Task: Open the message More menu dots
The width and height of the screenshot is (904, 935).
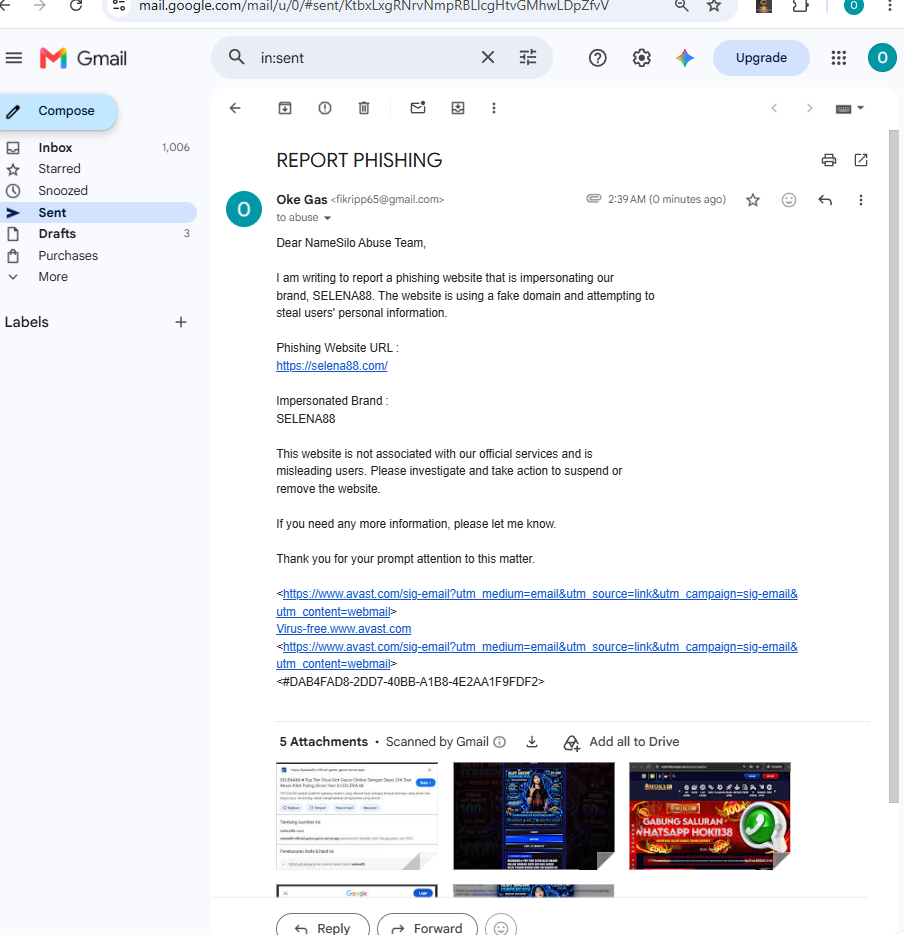Action: (x=860, y=200)
